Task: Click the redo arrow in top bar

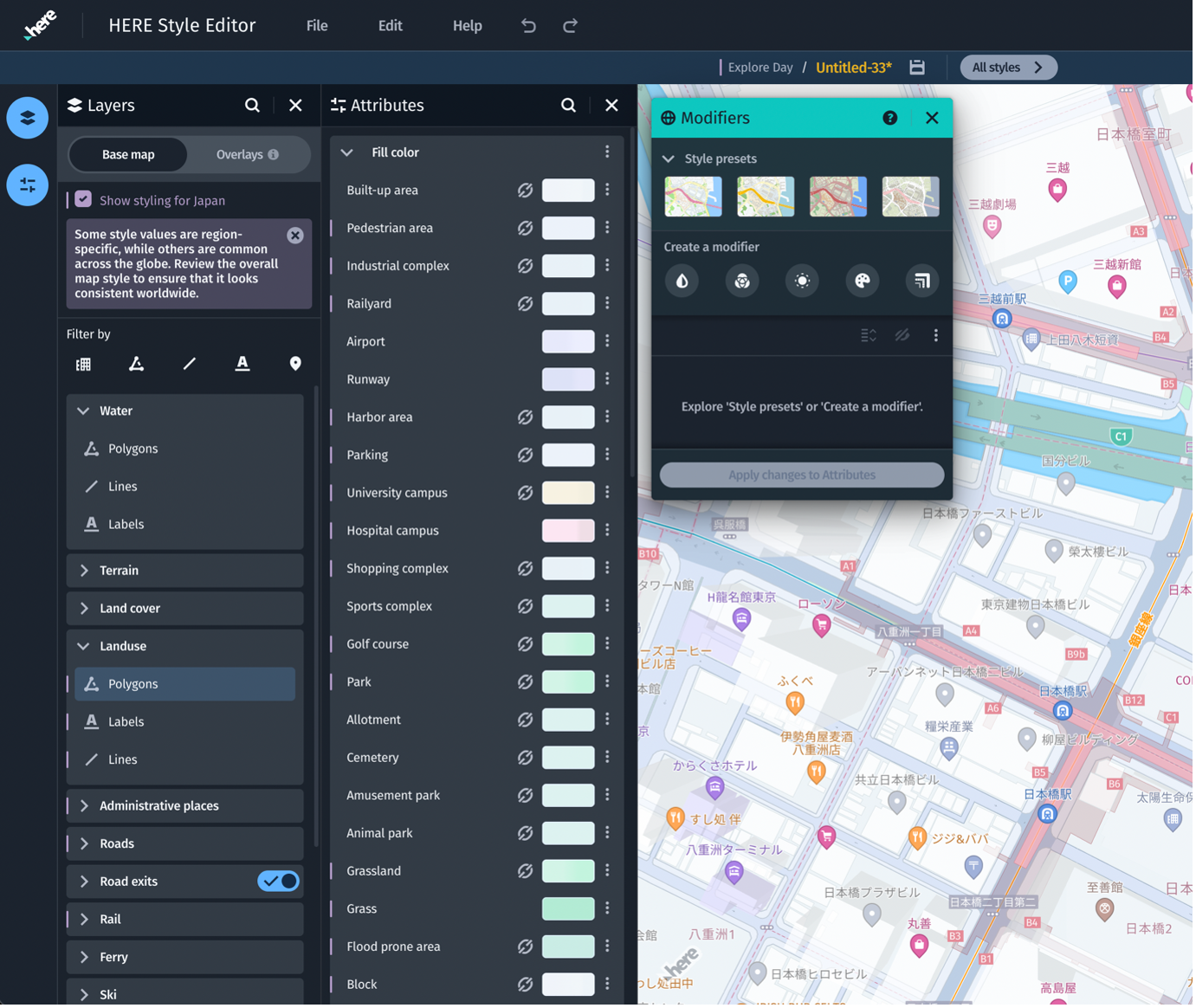Action: [570, 26]
